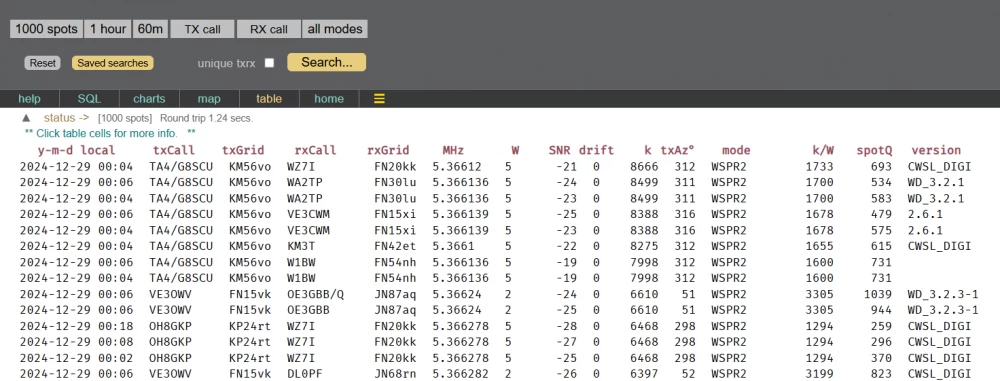Sort by txGrid column header
This screenshot has width=1000, height=381.
[x=243, y=151]
